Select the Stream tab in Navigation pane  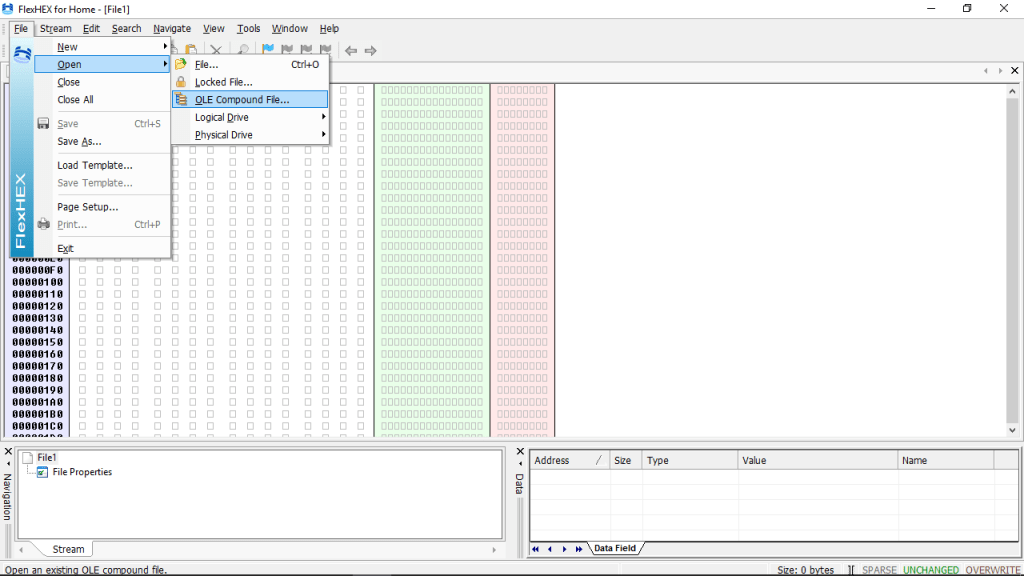68,549
